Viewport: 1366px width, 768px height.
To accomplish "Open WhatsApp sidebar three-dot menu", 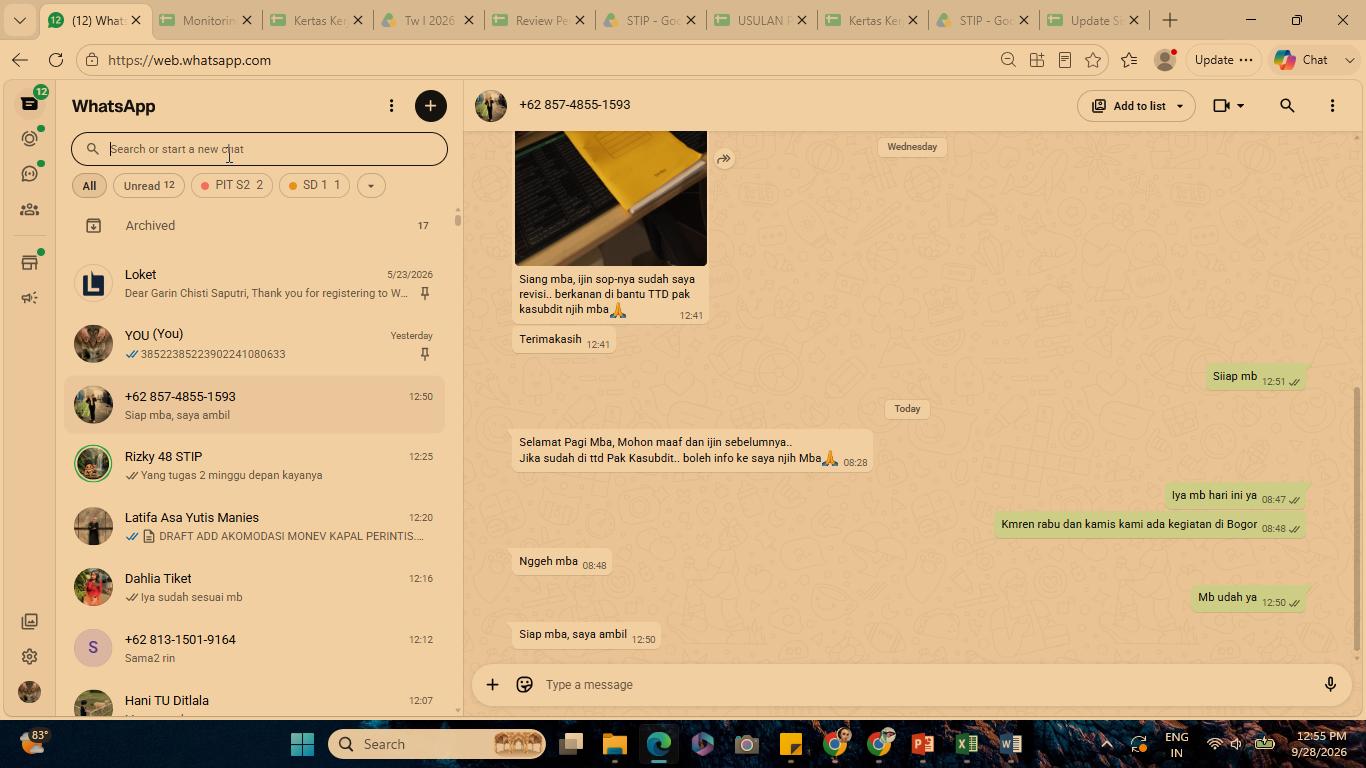I will 391,106.
